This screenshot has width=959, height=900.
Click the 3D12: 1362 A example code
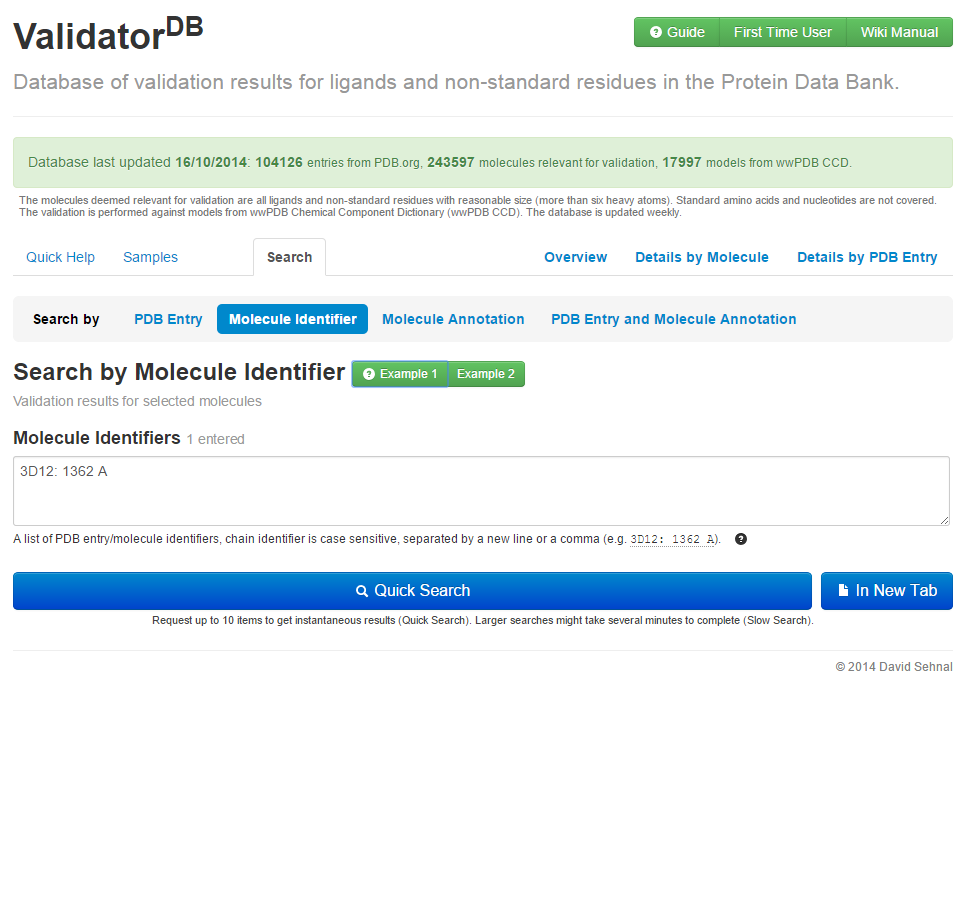coord(672,539)
